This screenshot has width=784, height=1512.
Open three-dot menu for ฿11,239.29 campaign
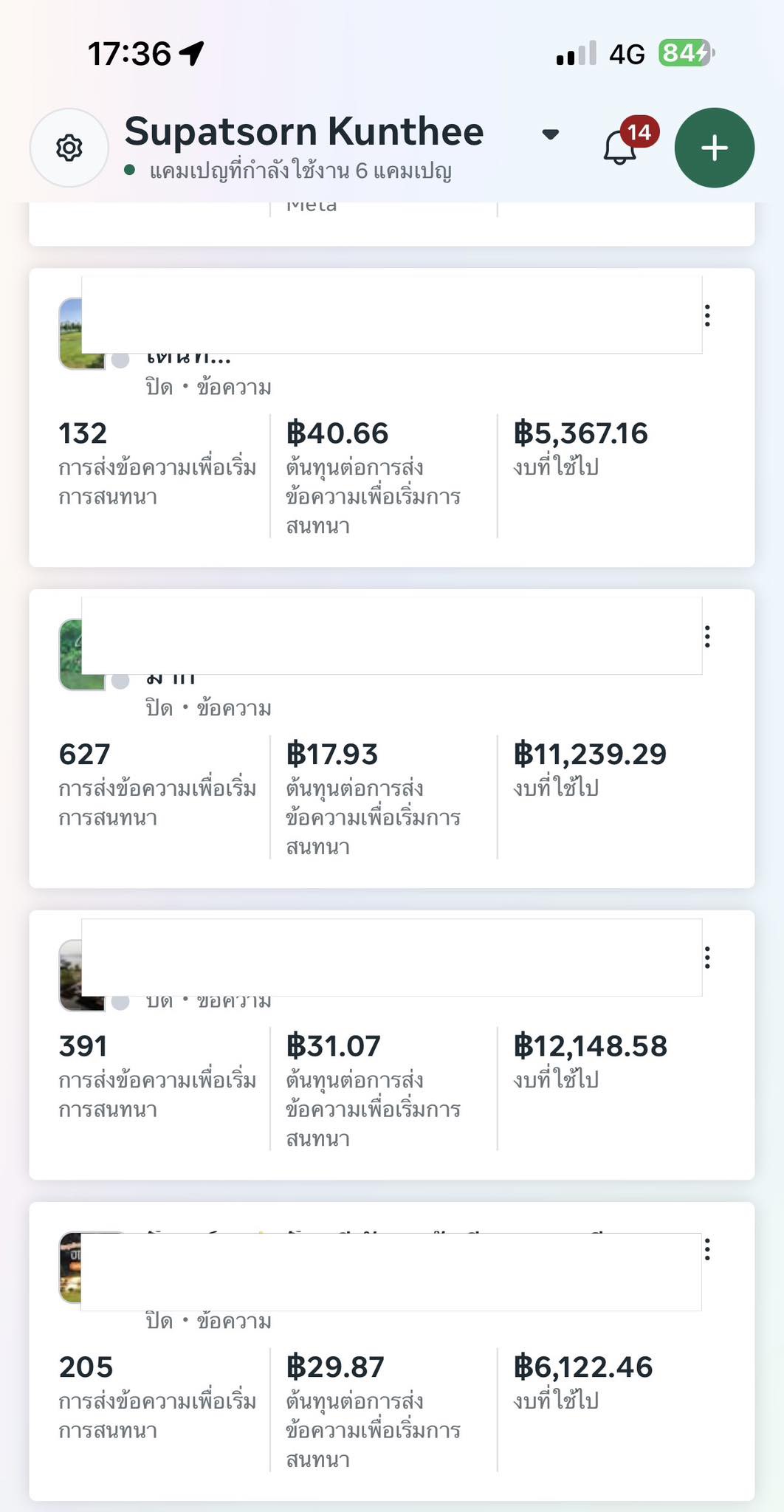click(707, 637)
